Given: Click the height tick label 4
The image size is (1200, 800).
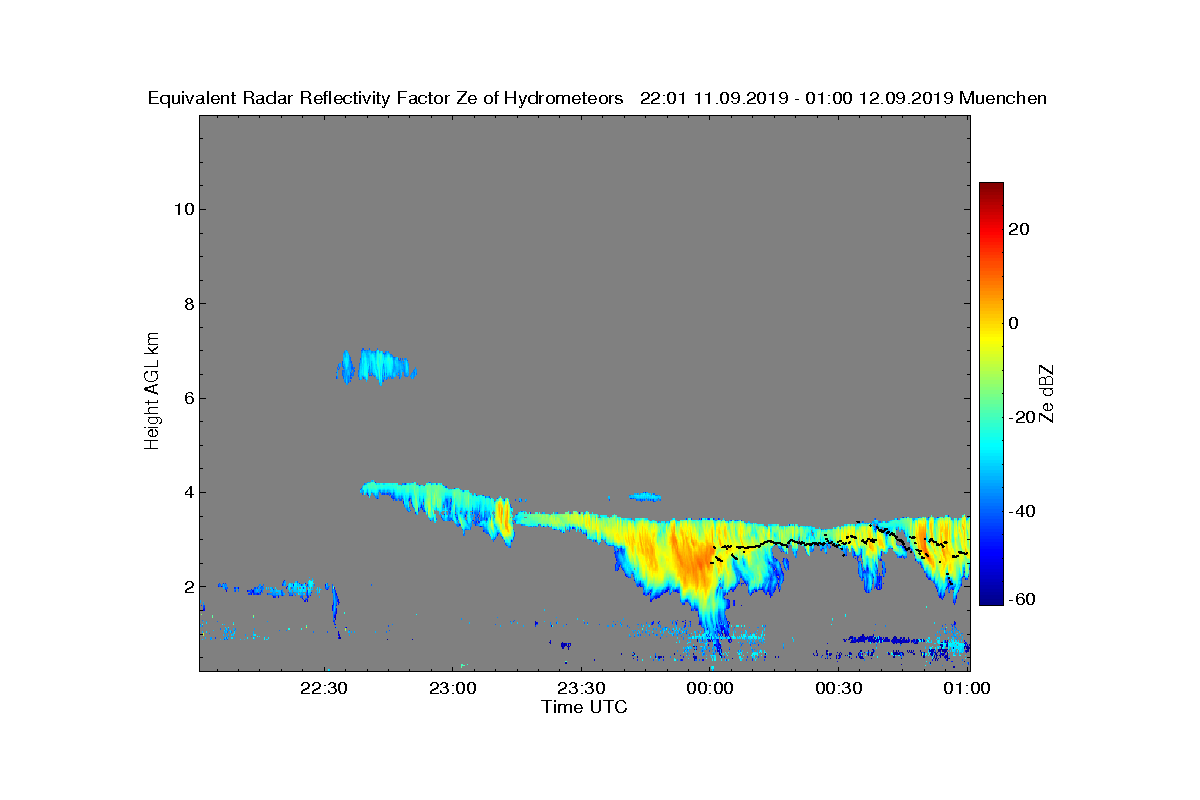Looking at the screenshot, I should [x=187, y=492].
